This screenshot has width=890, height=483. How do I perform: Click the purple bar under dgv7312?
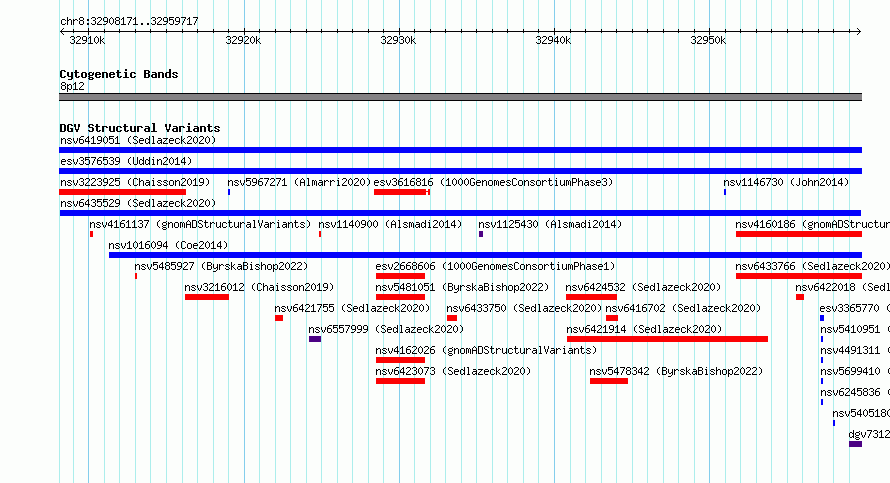click(855, 444)
